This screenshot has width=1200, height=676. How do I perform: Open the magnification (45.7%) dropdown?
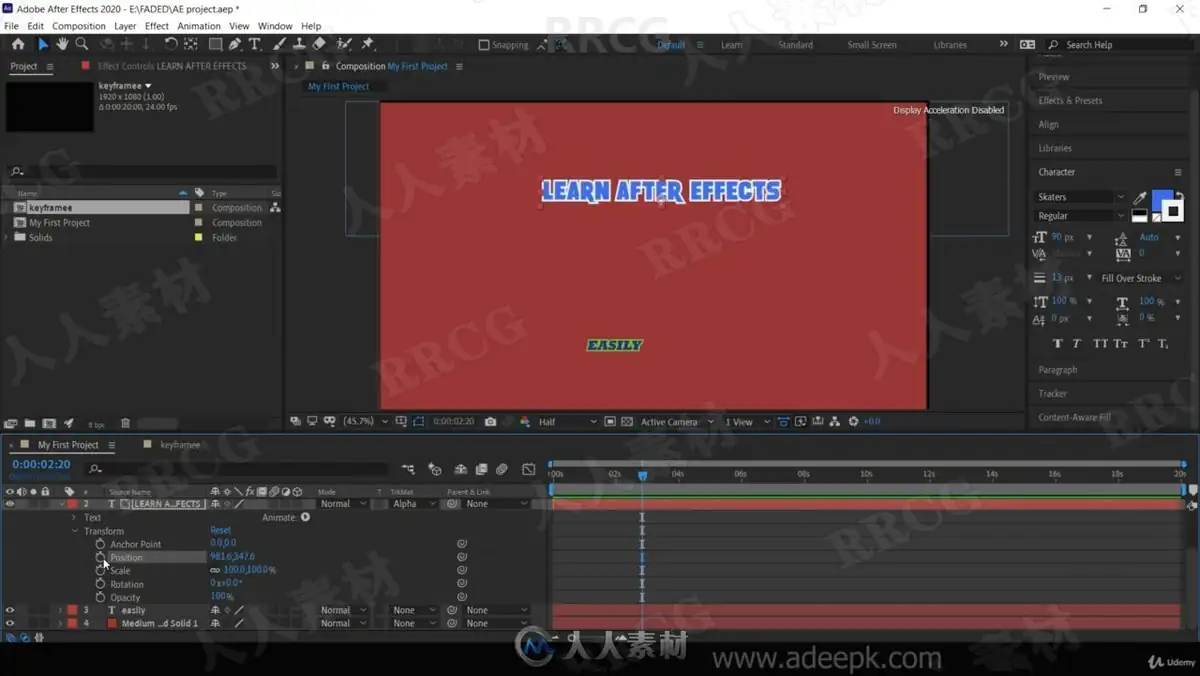[x=365, y=422]
